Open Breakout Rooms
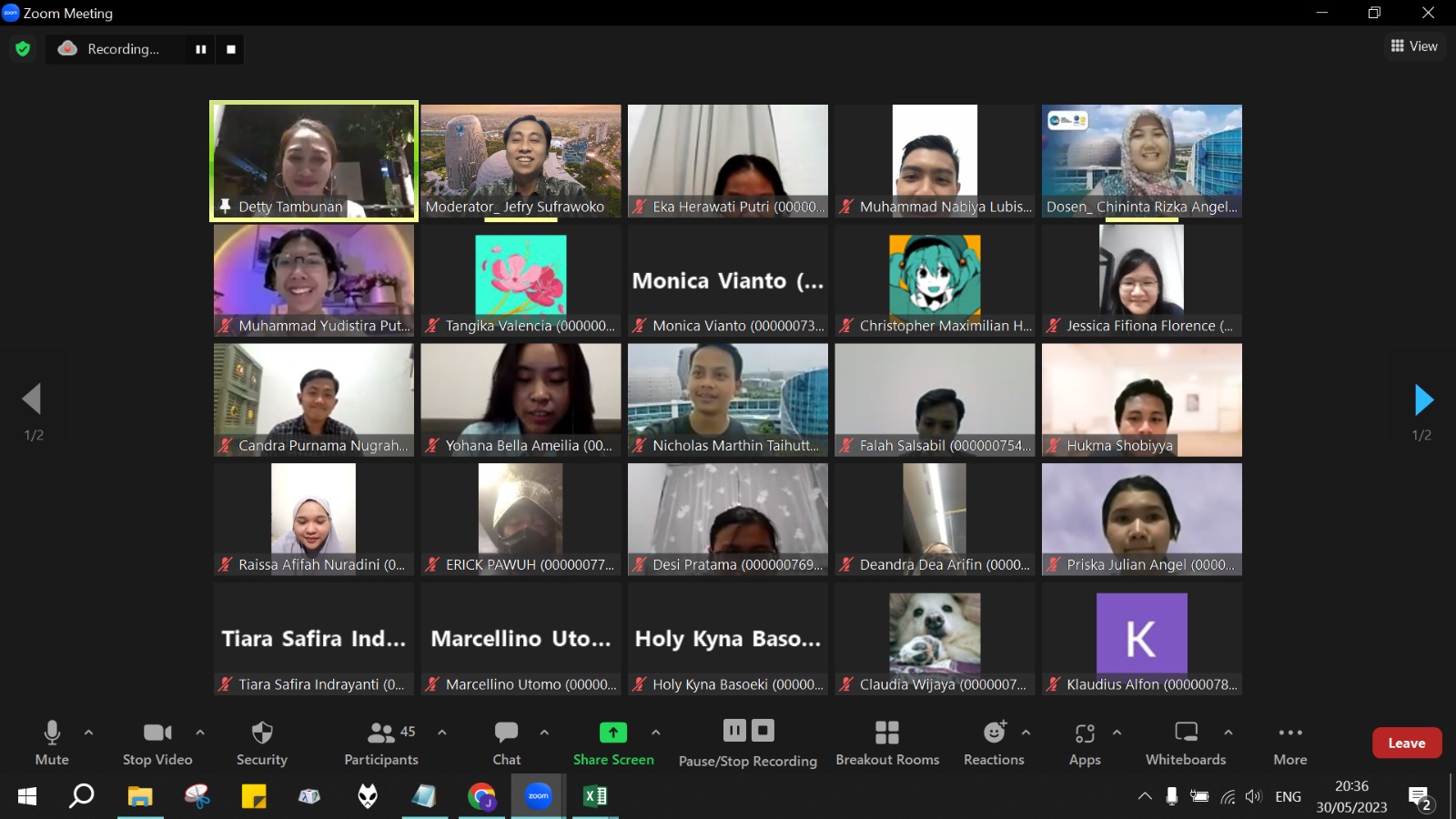The width and height of the screenshot is (1456, 819). (886, 743)
